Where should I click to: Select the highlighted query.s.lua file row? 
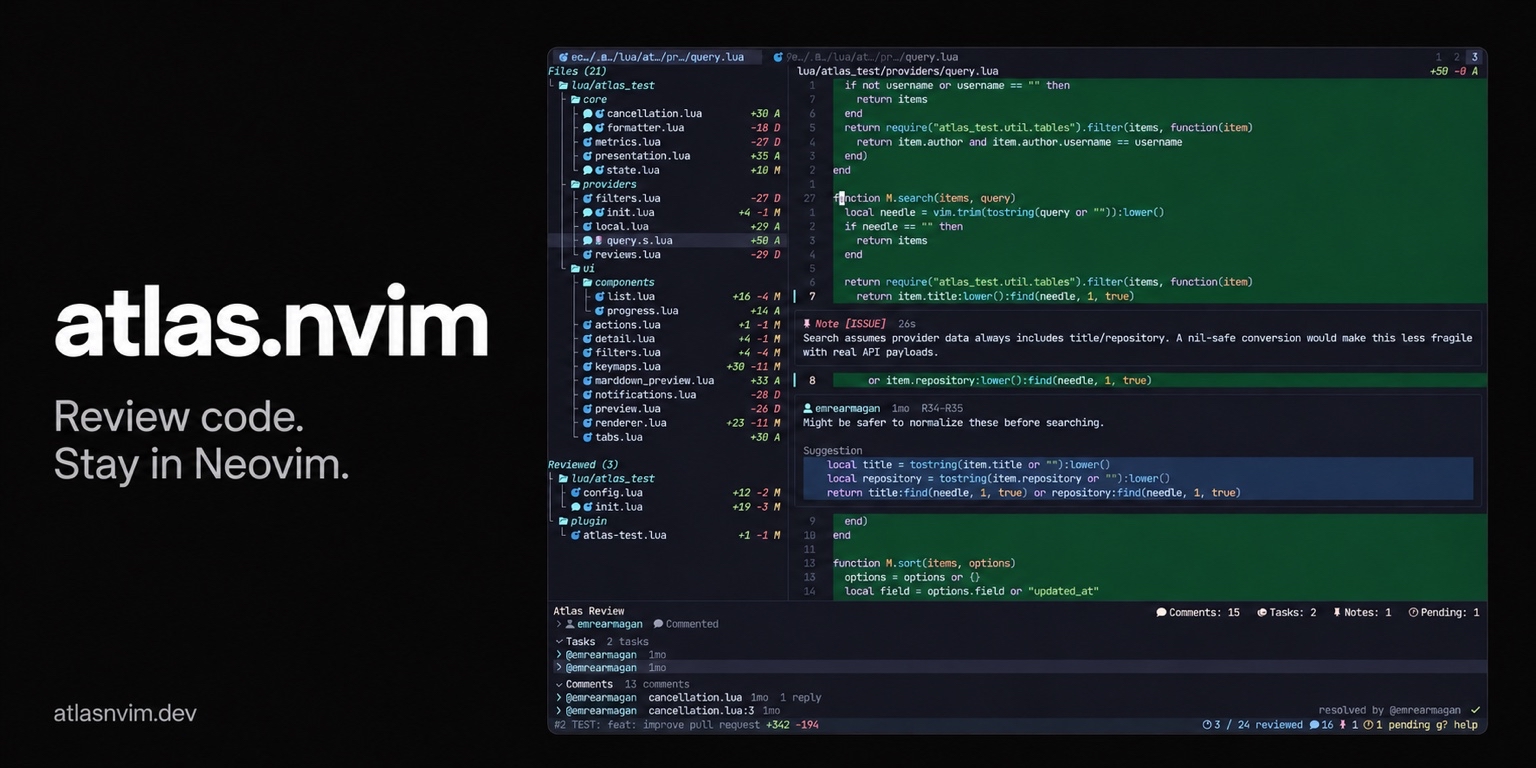pos(667,241)
